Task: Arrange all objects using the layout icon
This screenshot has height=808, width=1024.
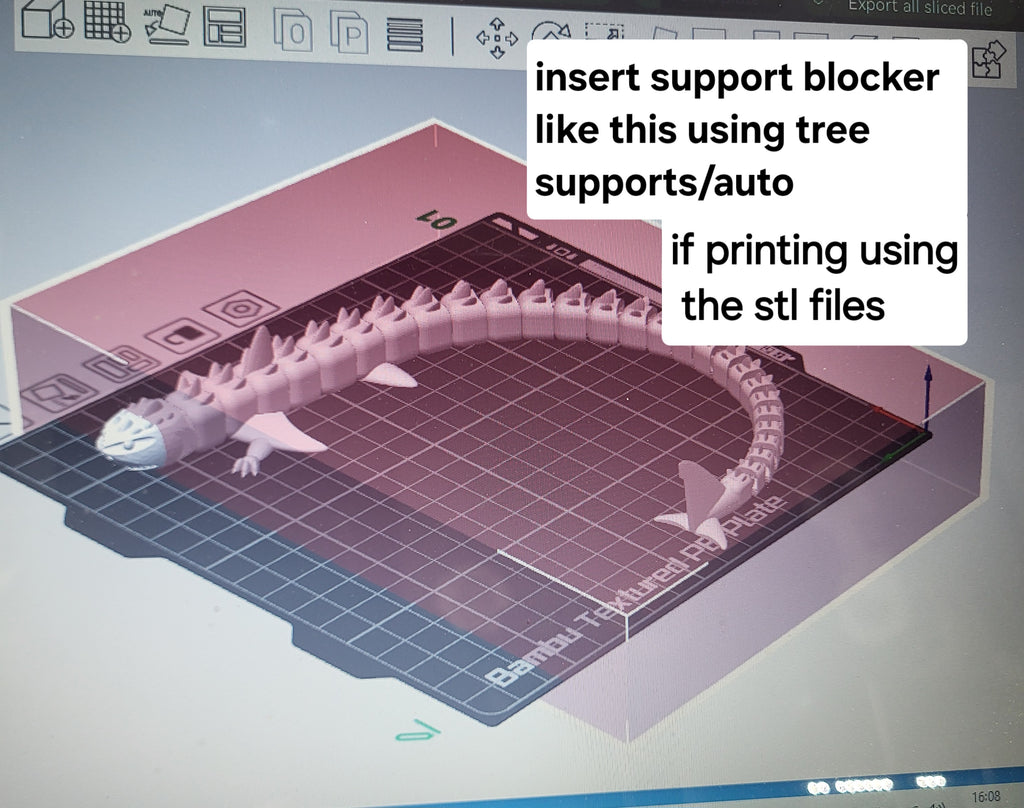Action: click(x=225, y=27)
